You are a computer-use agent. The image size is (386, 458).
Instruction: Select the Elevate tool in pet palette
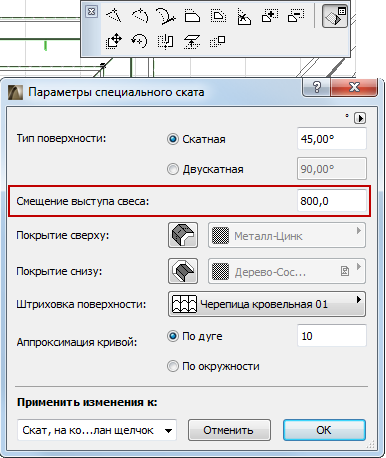pos(192,41)
